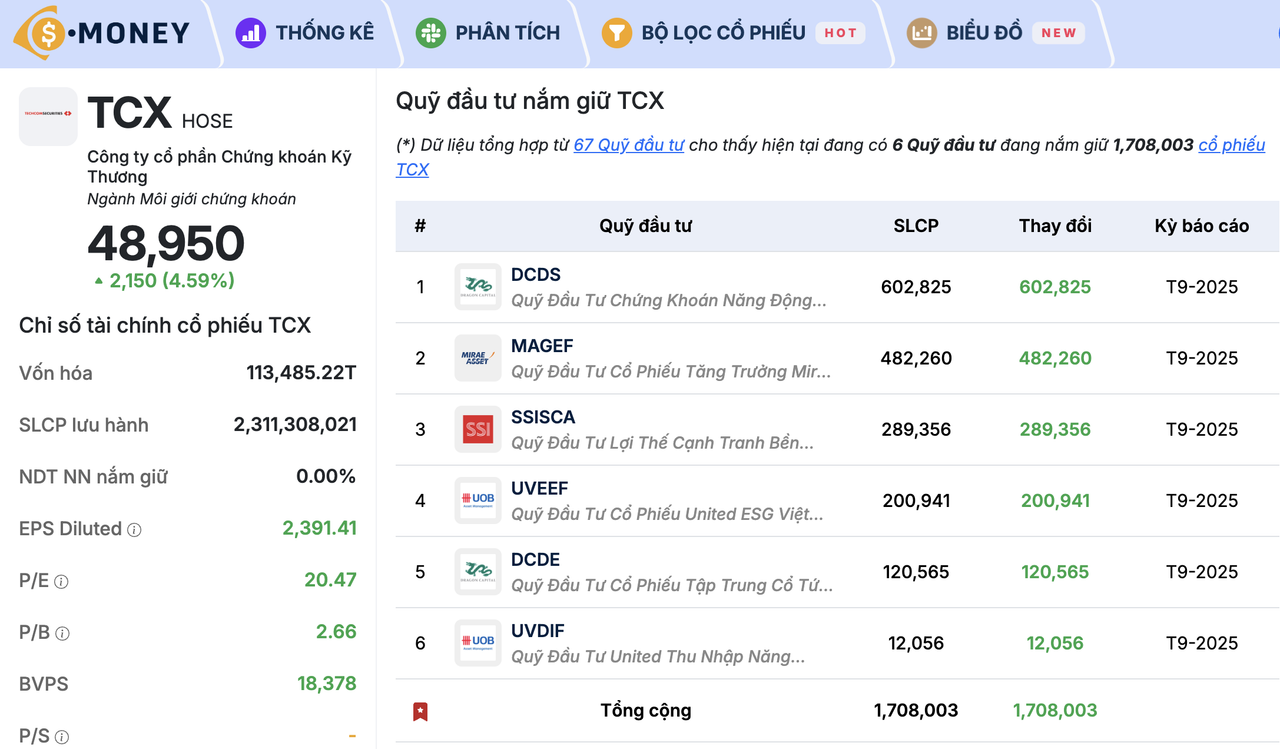This screenshot has height=749, width=1280.
Task: Open the Phân Tích tab
Action: click(x=488, y=33)
